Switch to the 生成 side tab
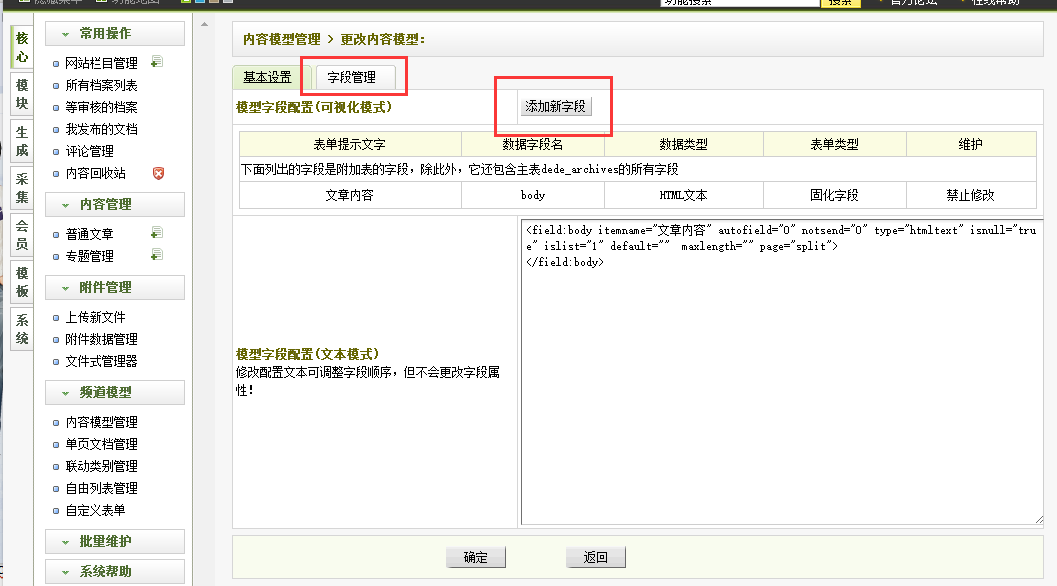This screenshot has height=586, width=1057. (22, 141)
